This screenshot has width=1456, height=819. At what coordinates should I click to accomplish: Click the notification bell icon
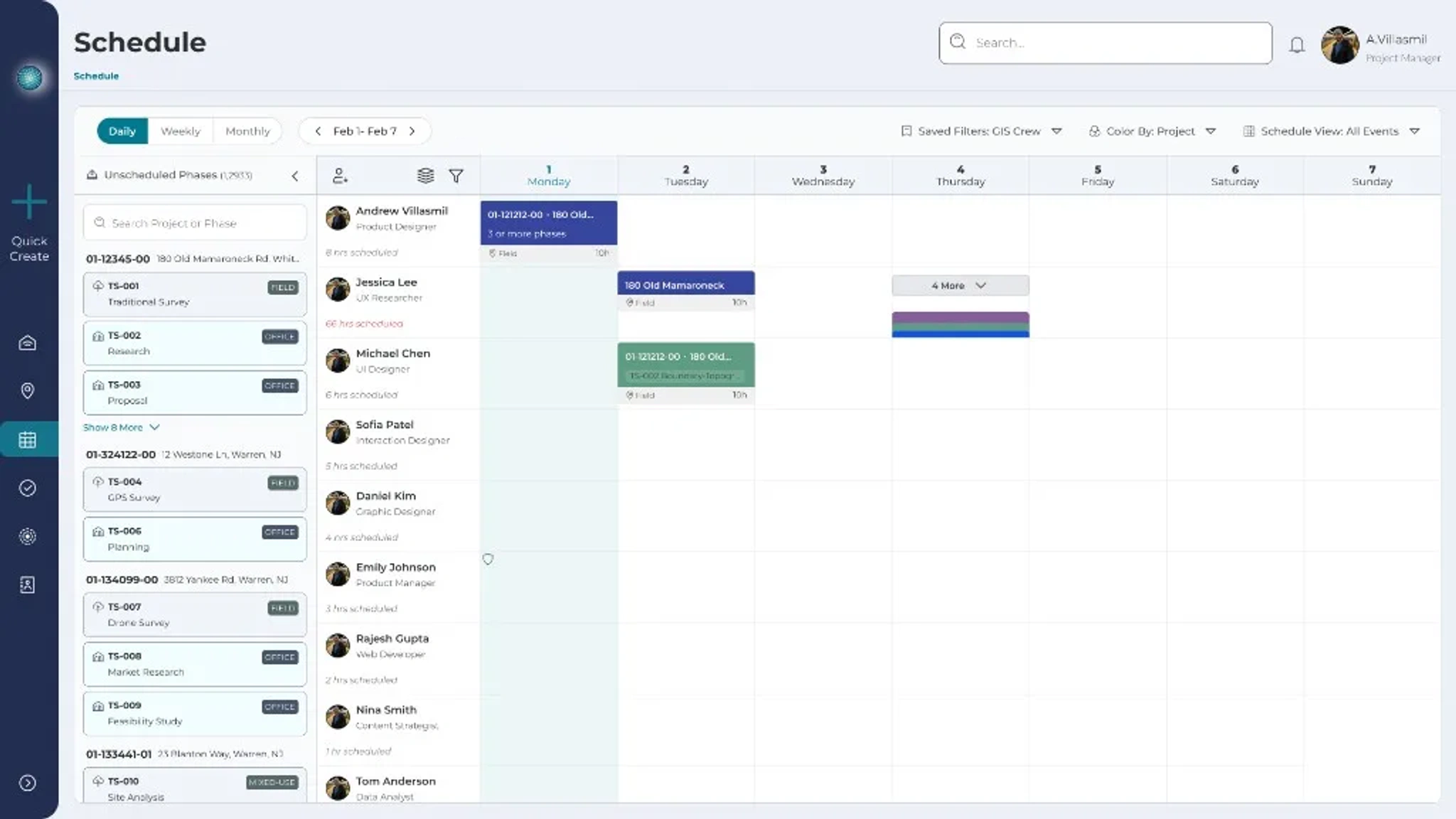pos(1297,45)
